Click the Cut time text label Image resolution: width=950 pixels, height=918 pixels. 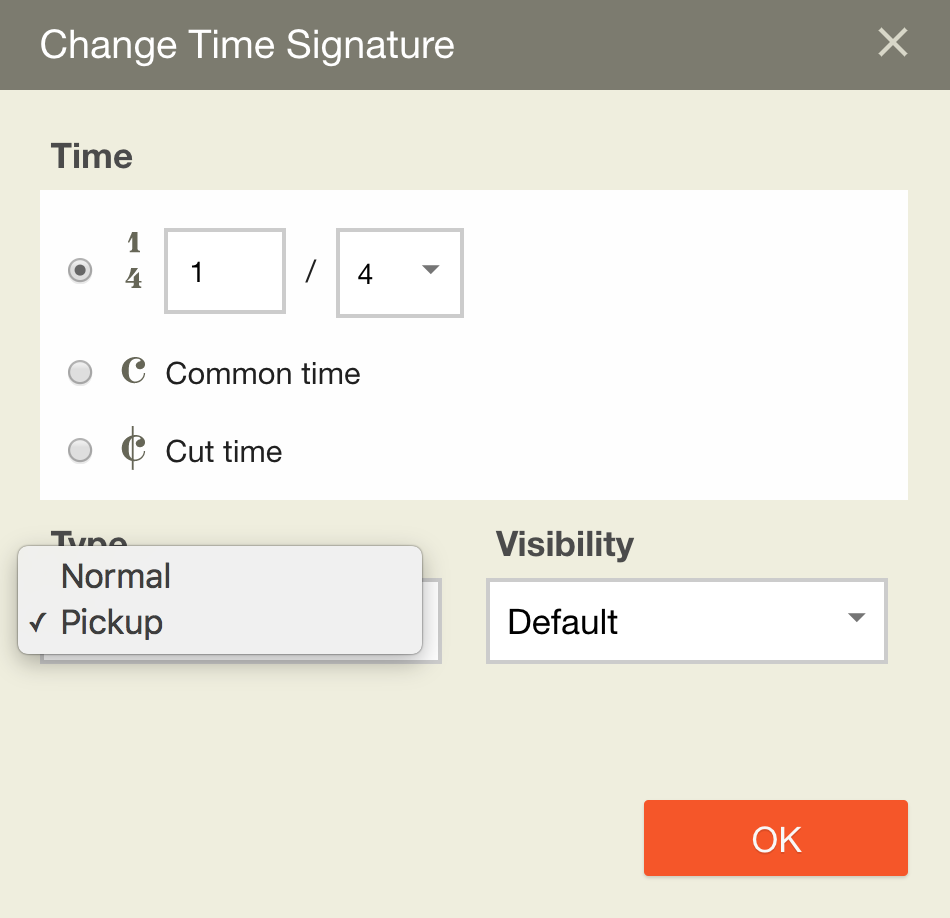click(224, 451)
